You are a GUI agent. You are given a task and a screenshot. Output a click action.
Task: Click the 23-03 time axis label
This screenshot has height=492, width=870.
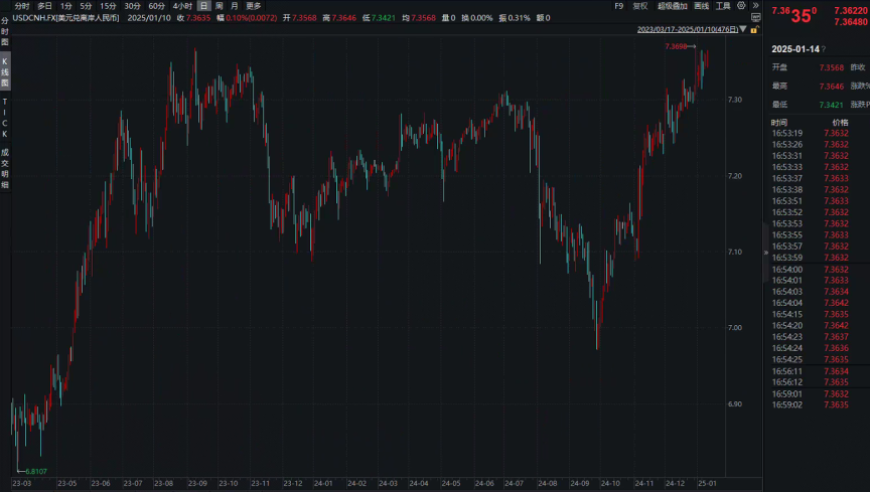22,484
